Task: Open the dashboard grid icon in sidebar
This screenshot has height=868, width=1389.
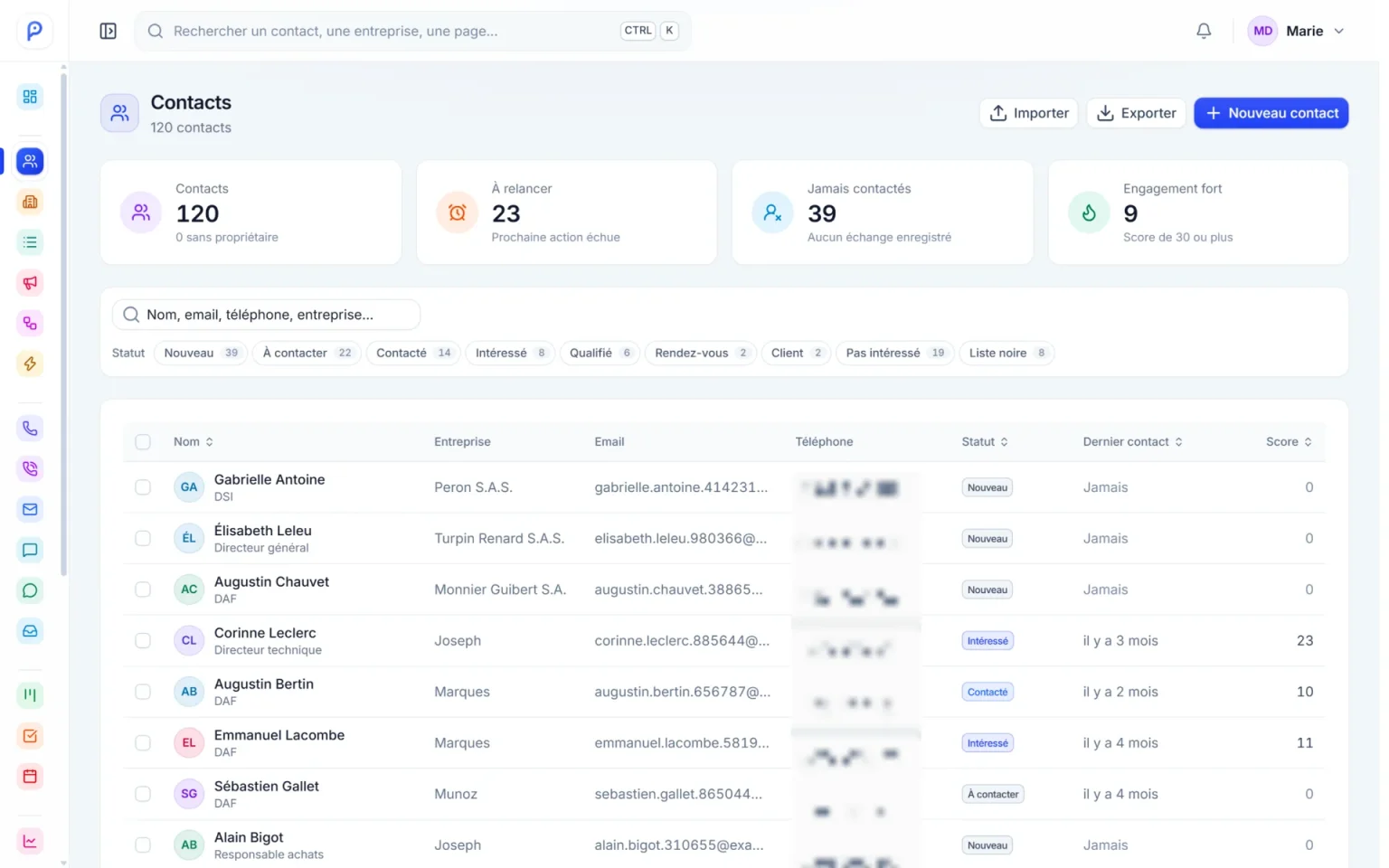Action: coord(30,97)
